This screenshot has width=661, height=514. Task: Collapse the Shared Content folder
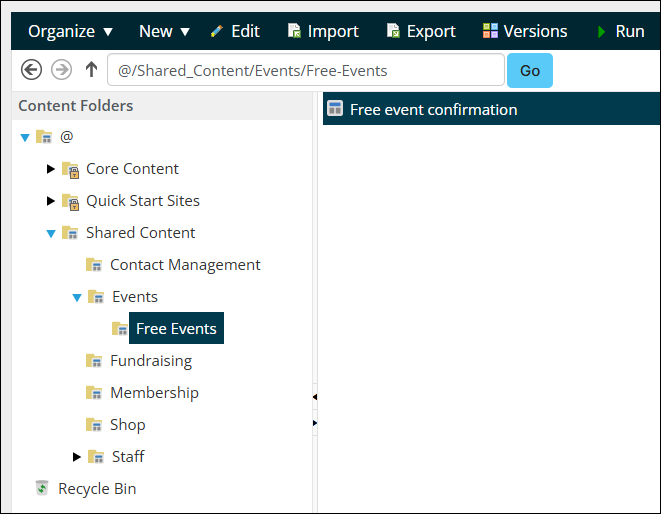point(51,233)
